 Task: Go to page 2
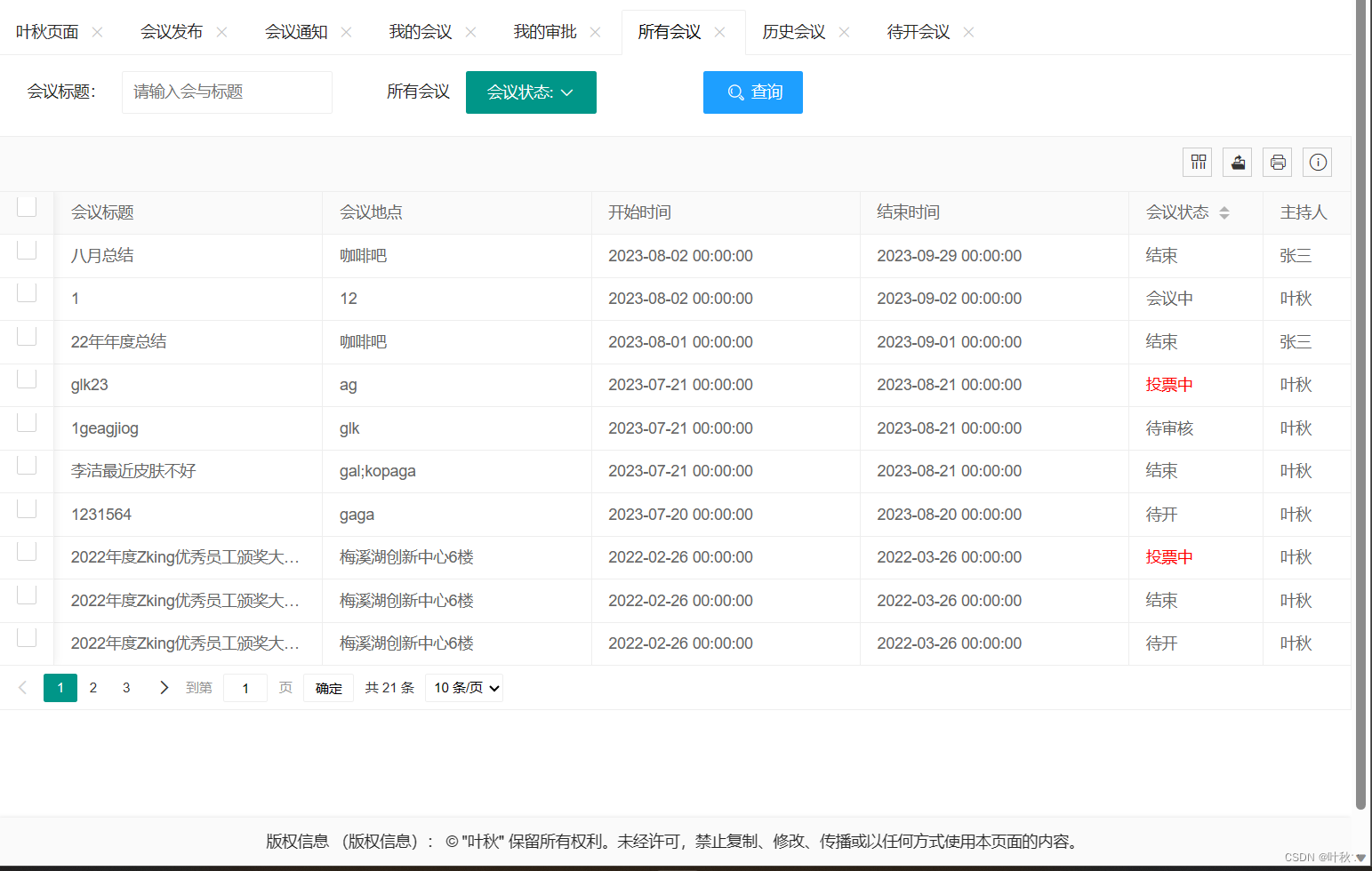pyautogui.click(x=93, y=688)
